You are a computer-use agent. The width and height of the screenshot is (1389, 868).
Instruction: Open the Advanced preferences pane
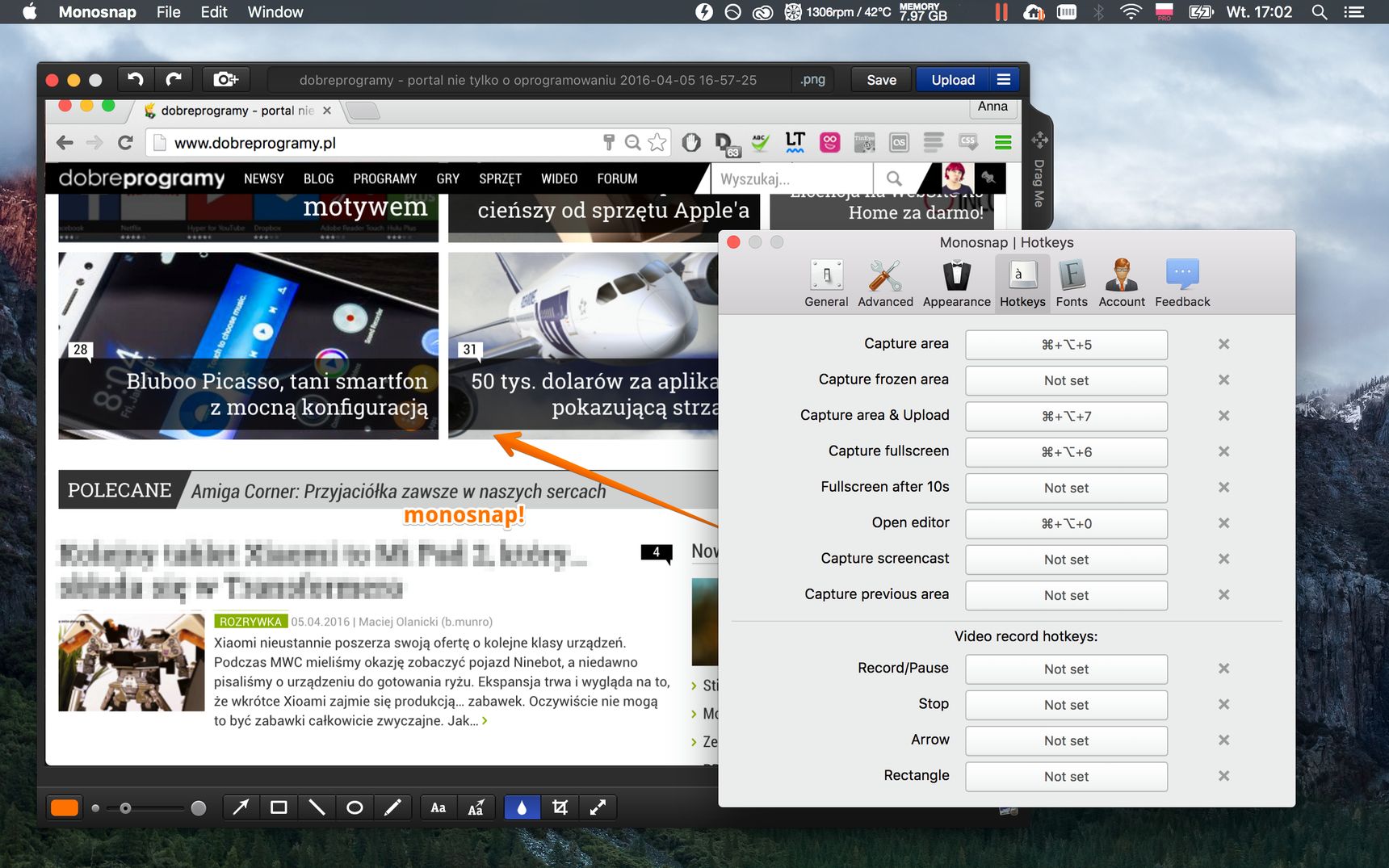(885, 283)
